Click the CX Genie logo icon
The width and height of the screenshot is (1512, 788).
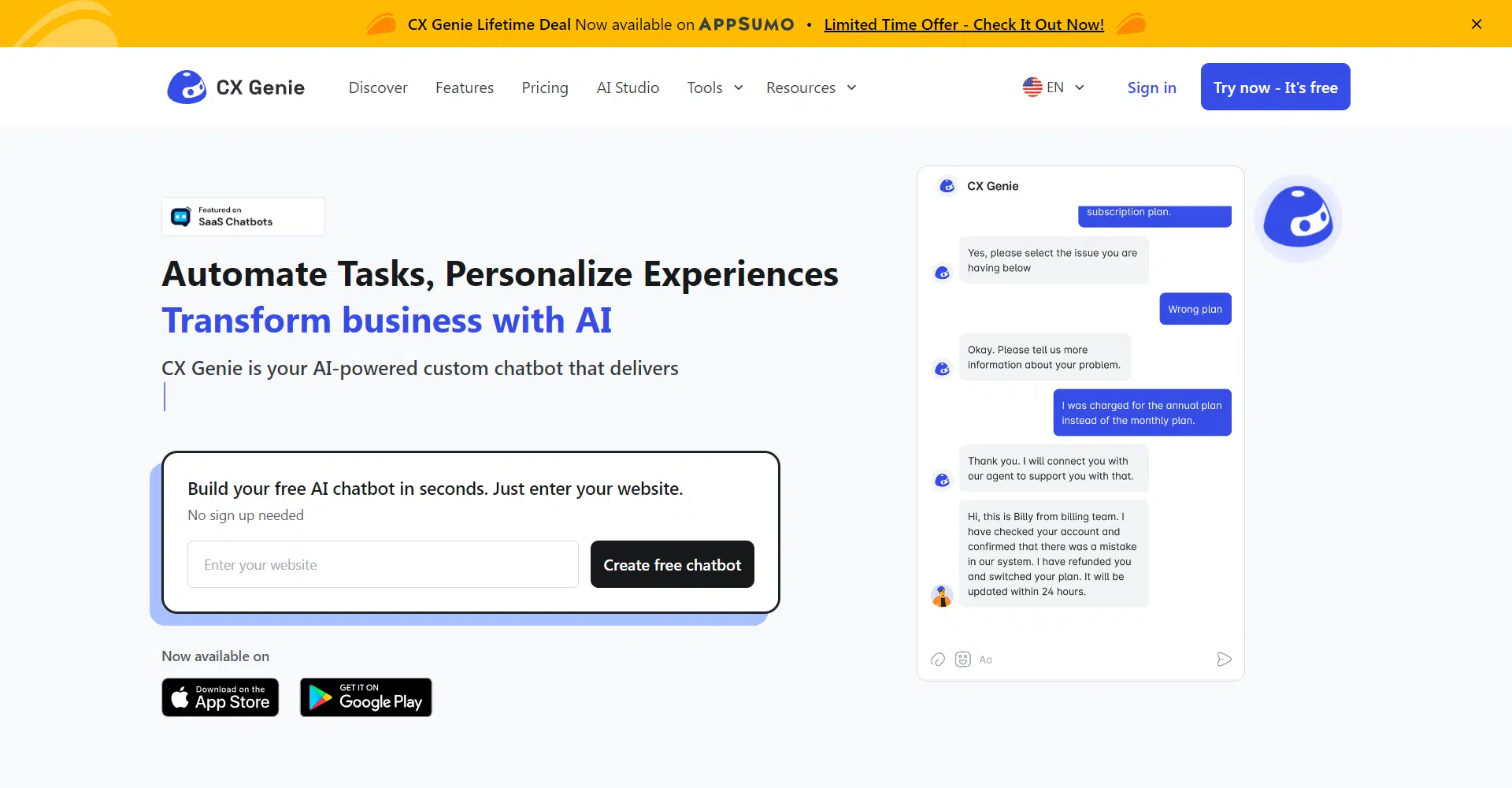click(187, 87)
